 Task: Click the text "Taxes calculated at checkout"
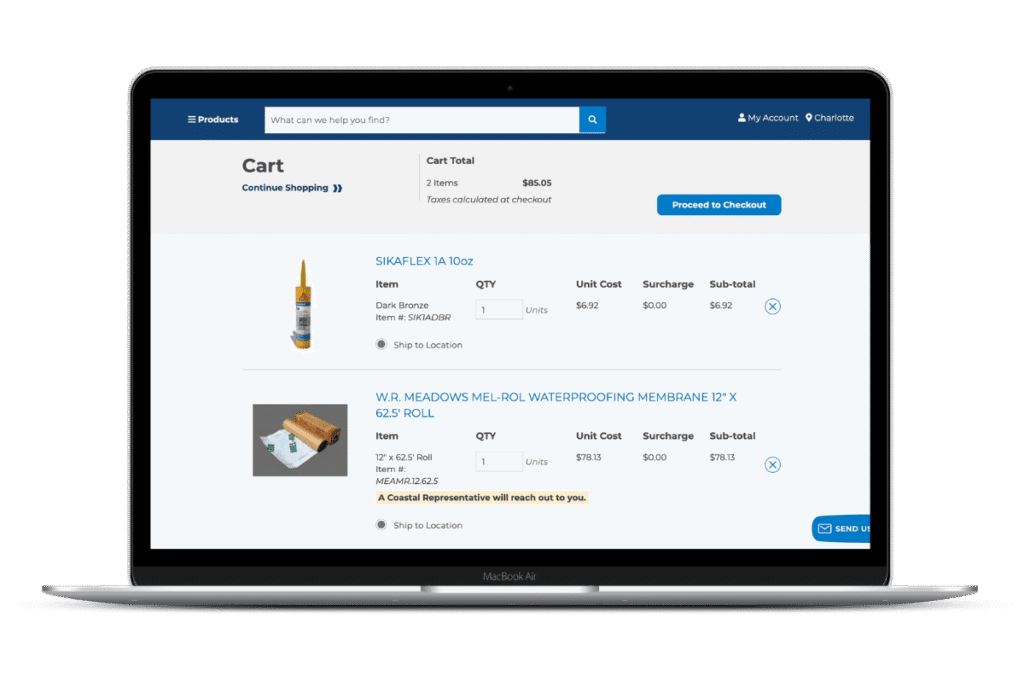coord(488,200)
